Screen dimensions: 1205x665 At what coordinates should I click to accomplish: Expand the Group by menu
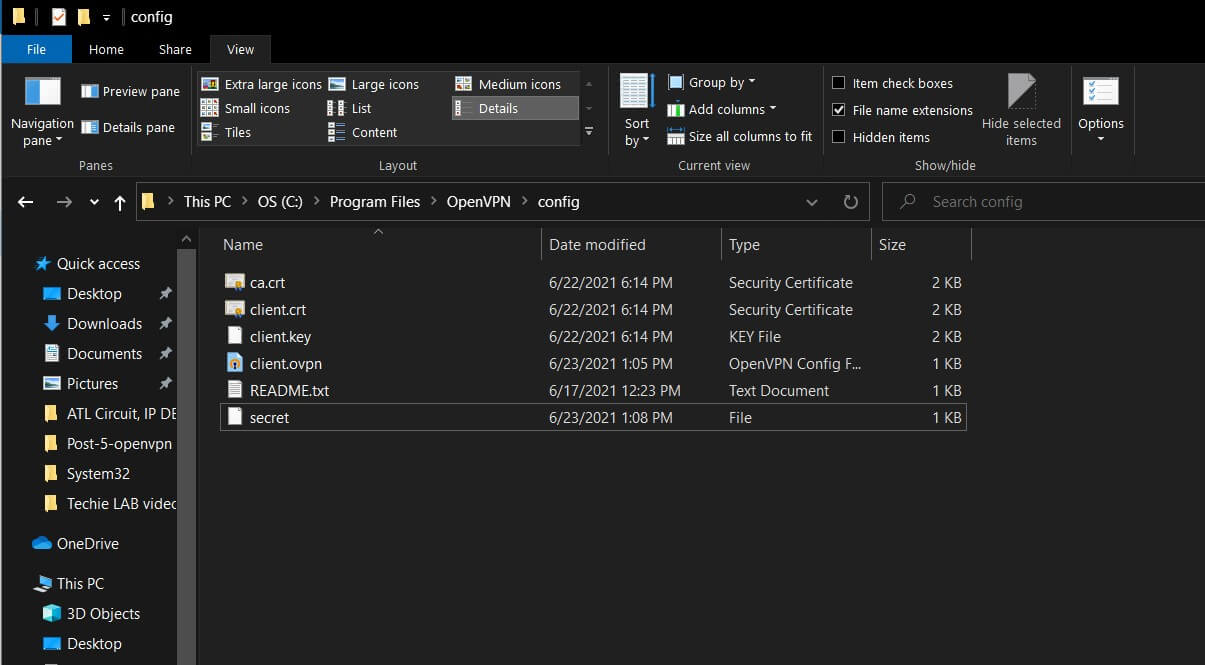point(712,82)
